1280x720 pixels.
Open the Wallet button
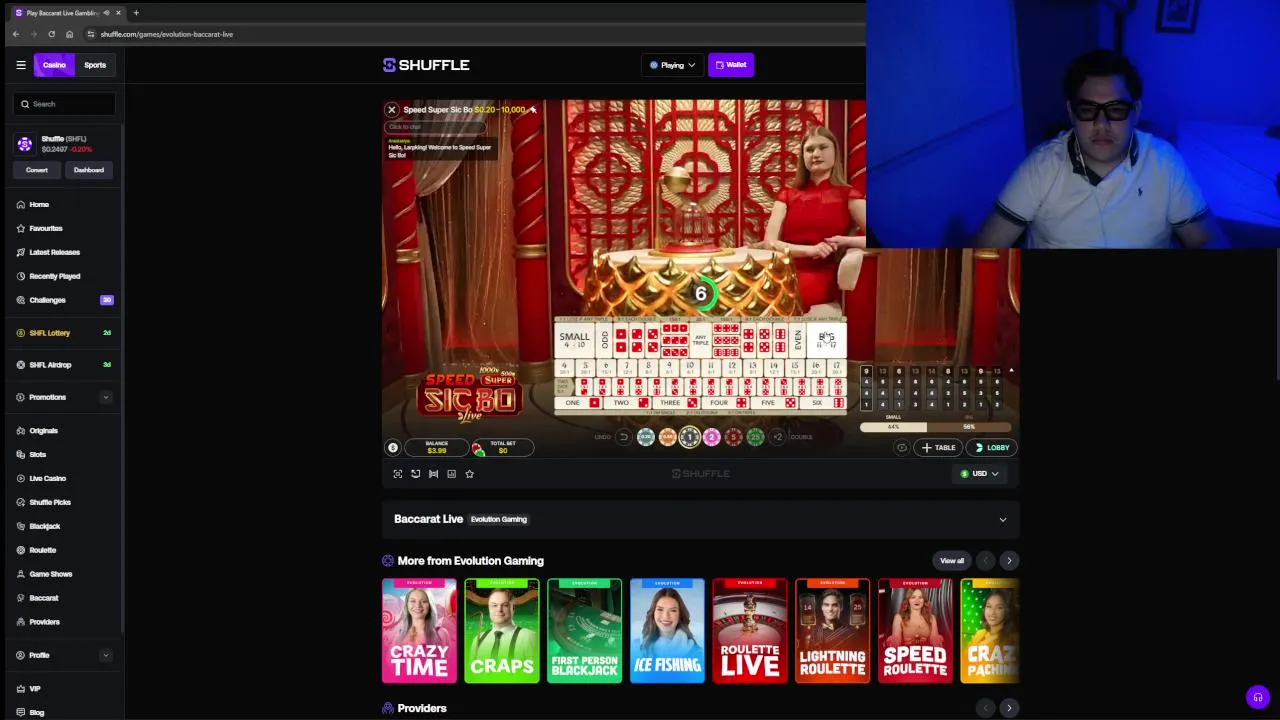(731, 65)
